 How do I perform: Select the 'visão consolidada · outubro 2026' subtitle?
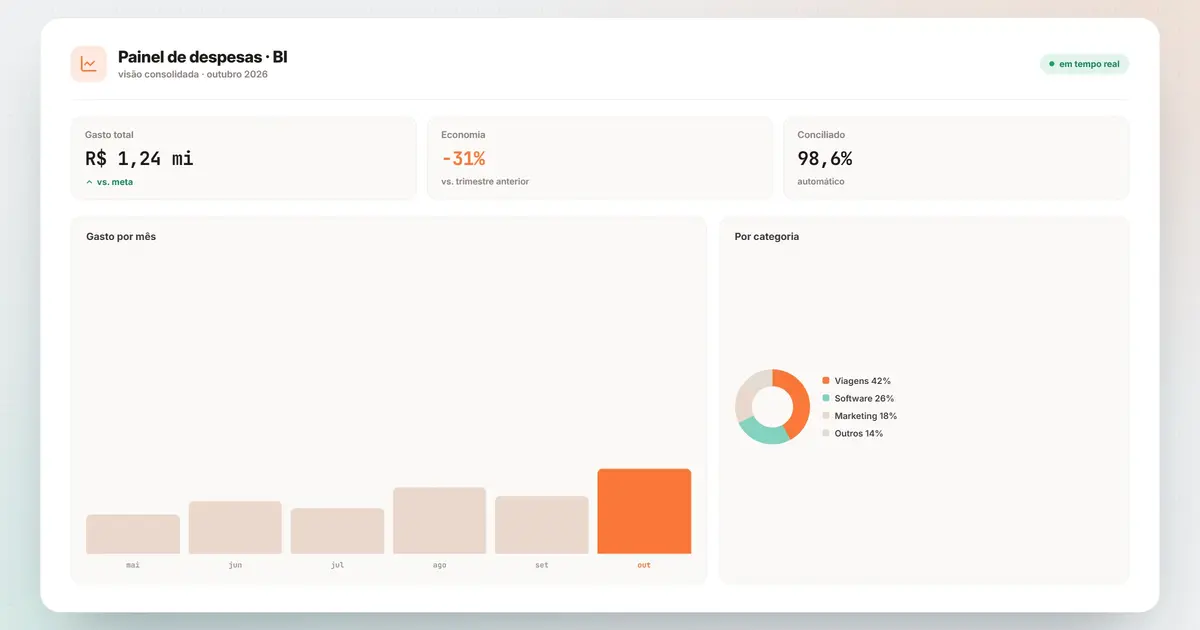[x=193, y=75]
